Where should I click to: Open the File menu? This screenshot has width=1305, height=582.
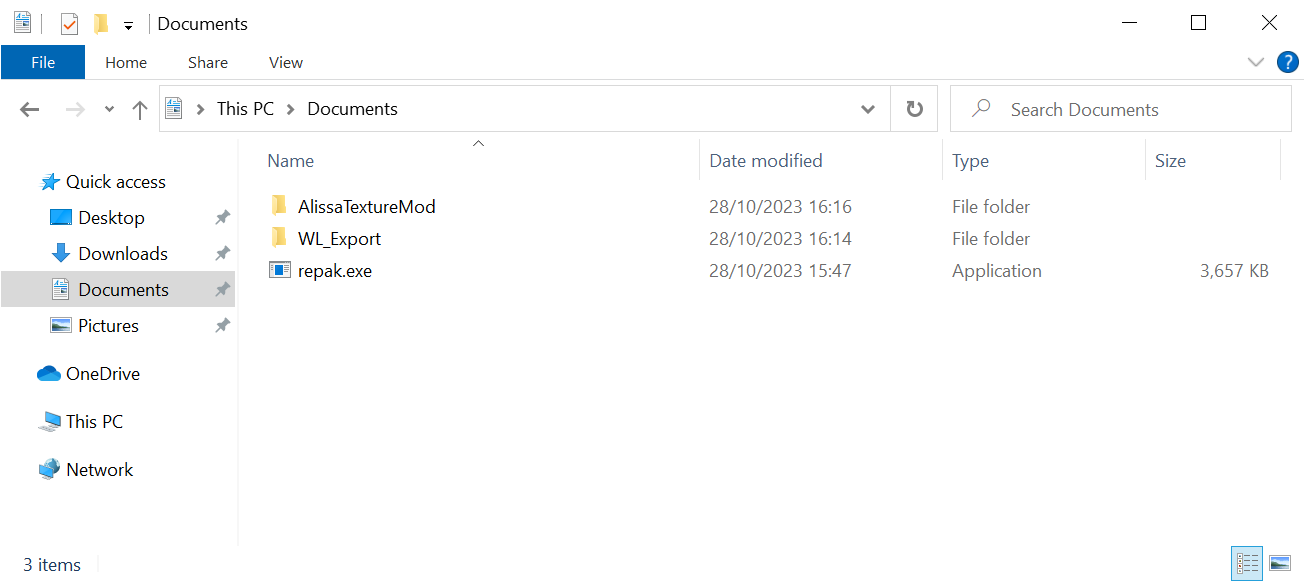tap(43, 62)
